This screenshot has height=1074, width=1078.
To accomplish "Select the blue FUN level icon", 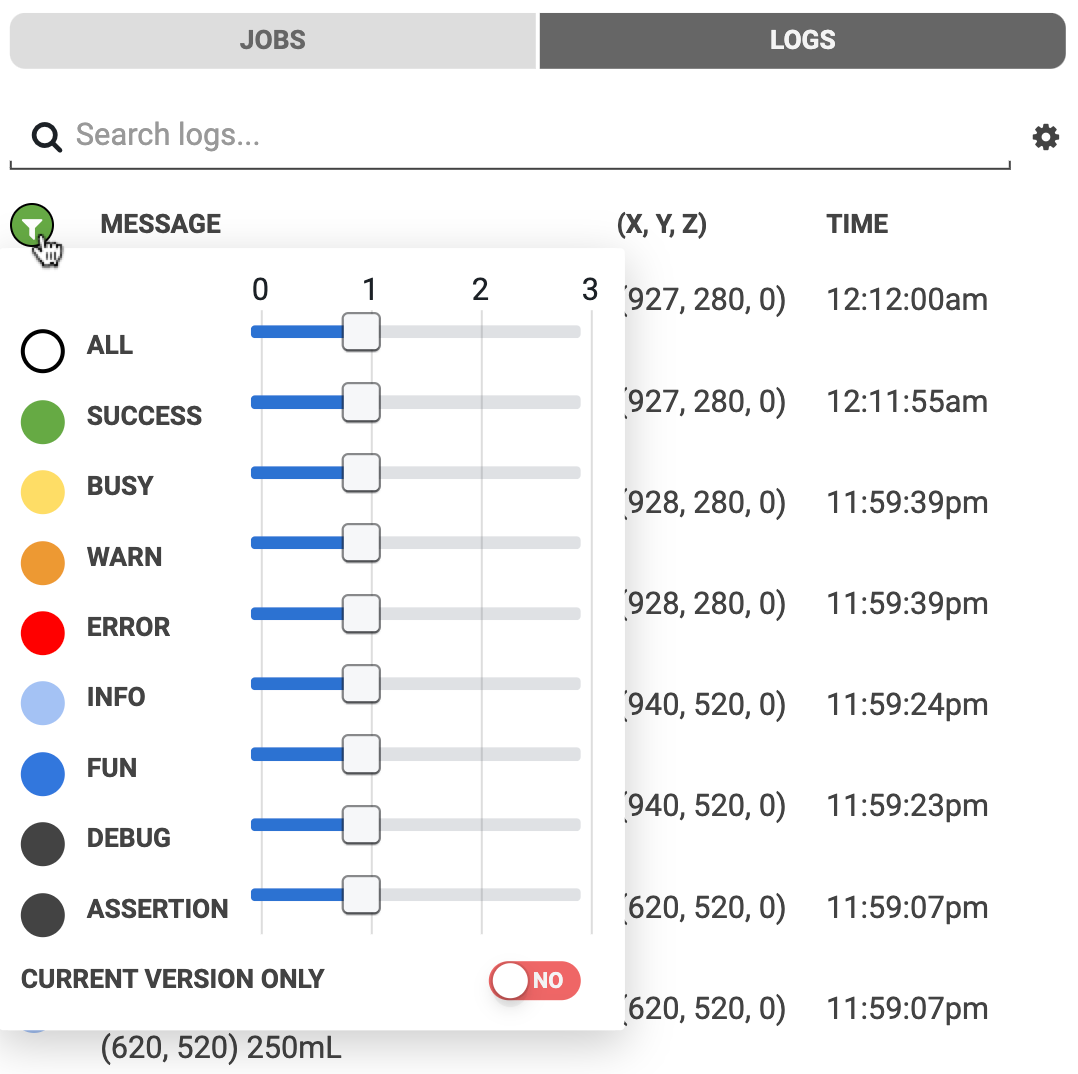I will tap(42, 773).
